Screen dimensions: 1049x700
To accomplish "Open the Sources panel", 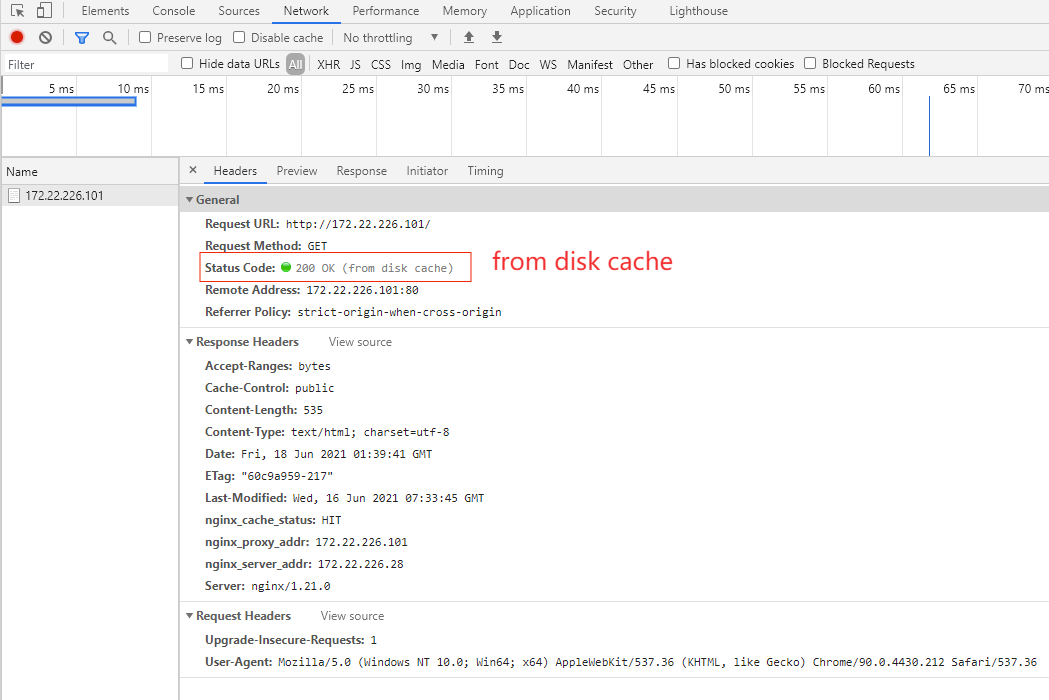I will (239, 11).
